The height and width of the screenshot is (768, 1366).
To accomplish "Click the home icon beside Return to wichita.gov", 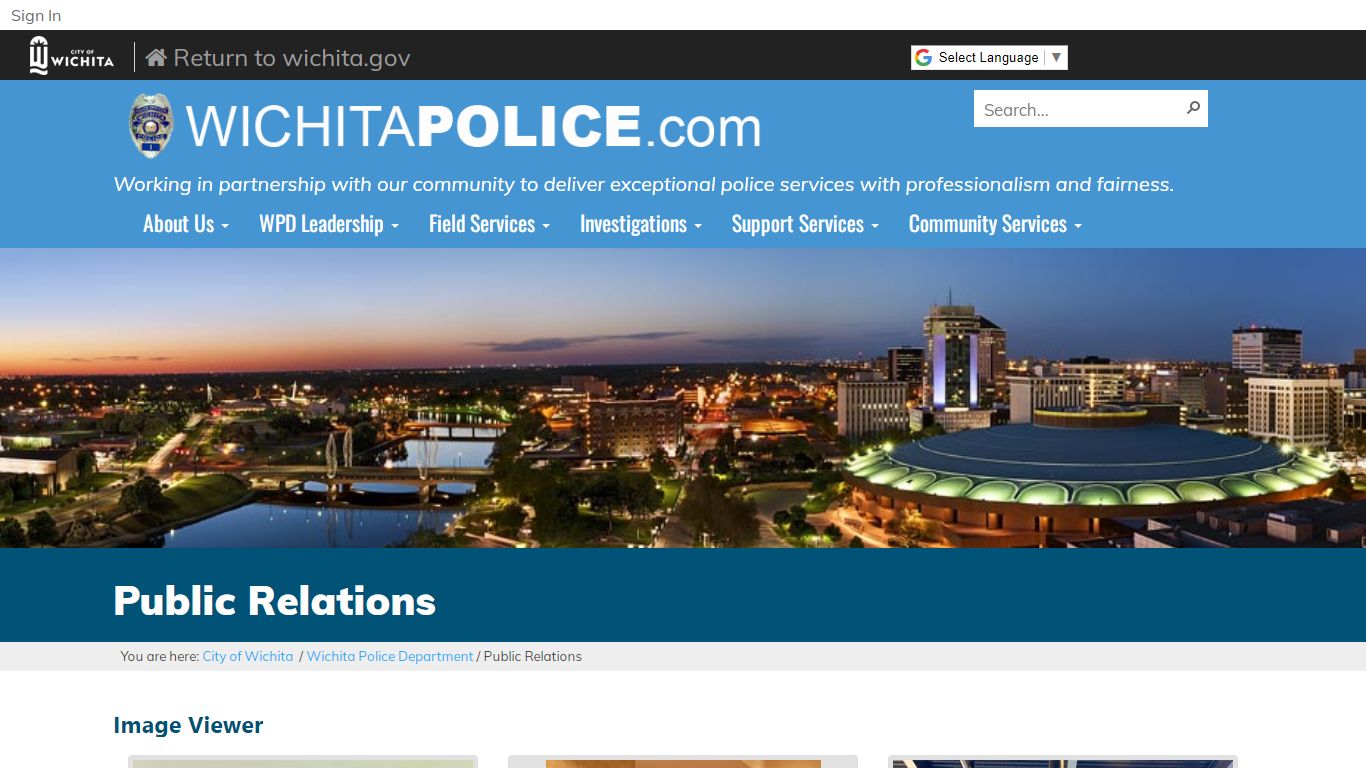I will [x=156, y=58].
